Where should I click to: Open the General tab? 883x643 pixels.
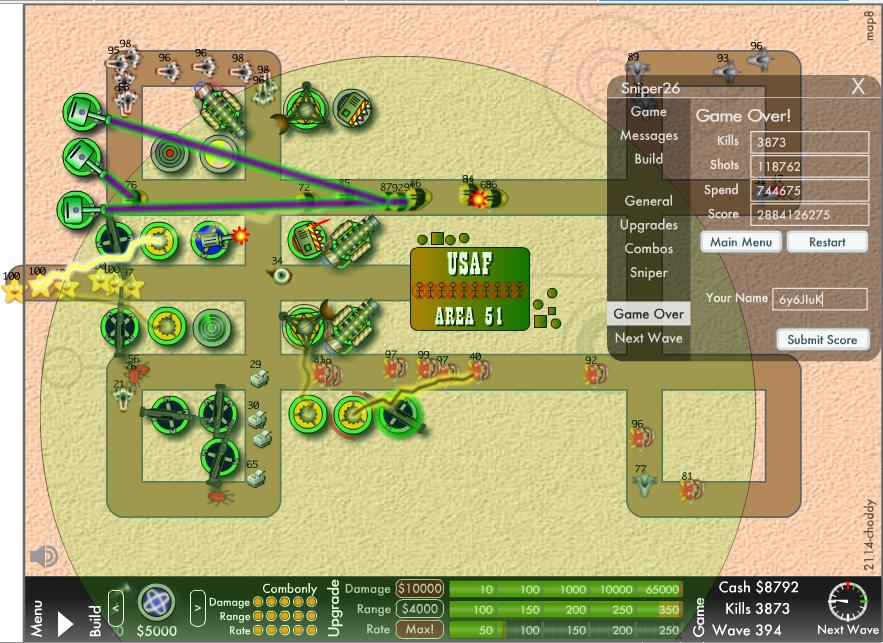(x=648, y=200)
